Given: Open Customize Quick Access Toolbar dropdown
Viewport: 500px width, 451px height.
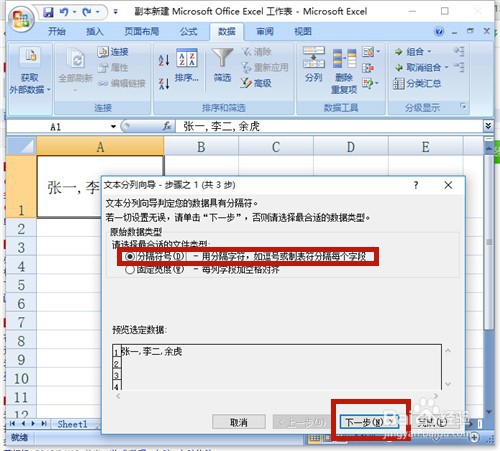Looking at the screenshot, I should coord(115,12).
